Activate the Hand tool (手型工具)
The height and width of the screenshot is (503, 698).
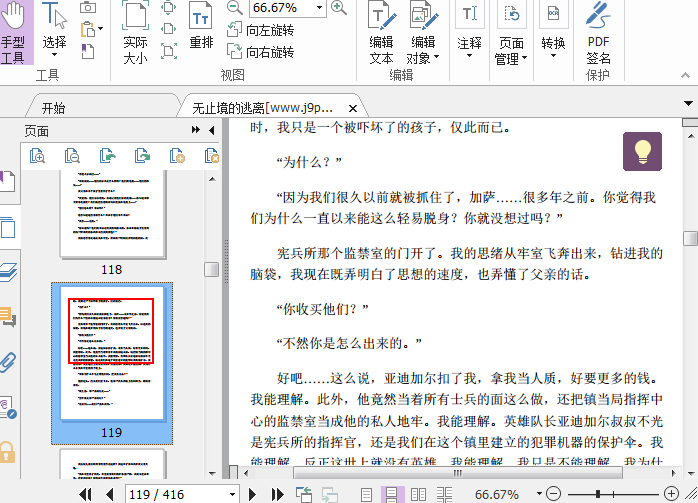tap(15, 32)
